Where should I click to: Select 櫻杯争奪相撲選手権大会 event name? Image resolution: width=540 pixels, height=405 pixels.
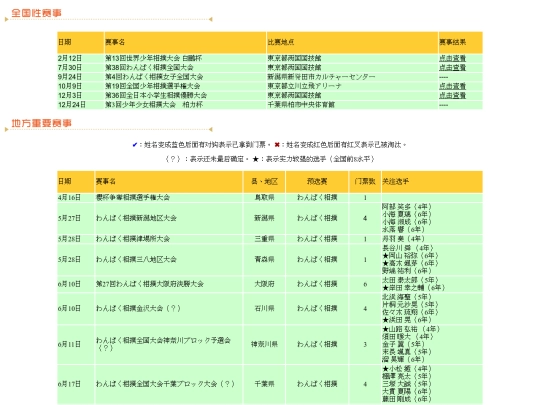pyautogui.click(x=133, y=198)
